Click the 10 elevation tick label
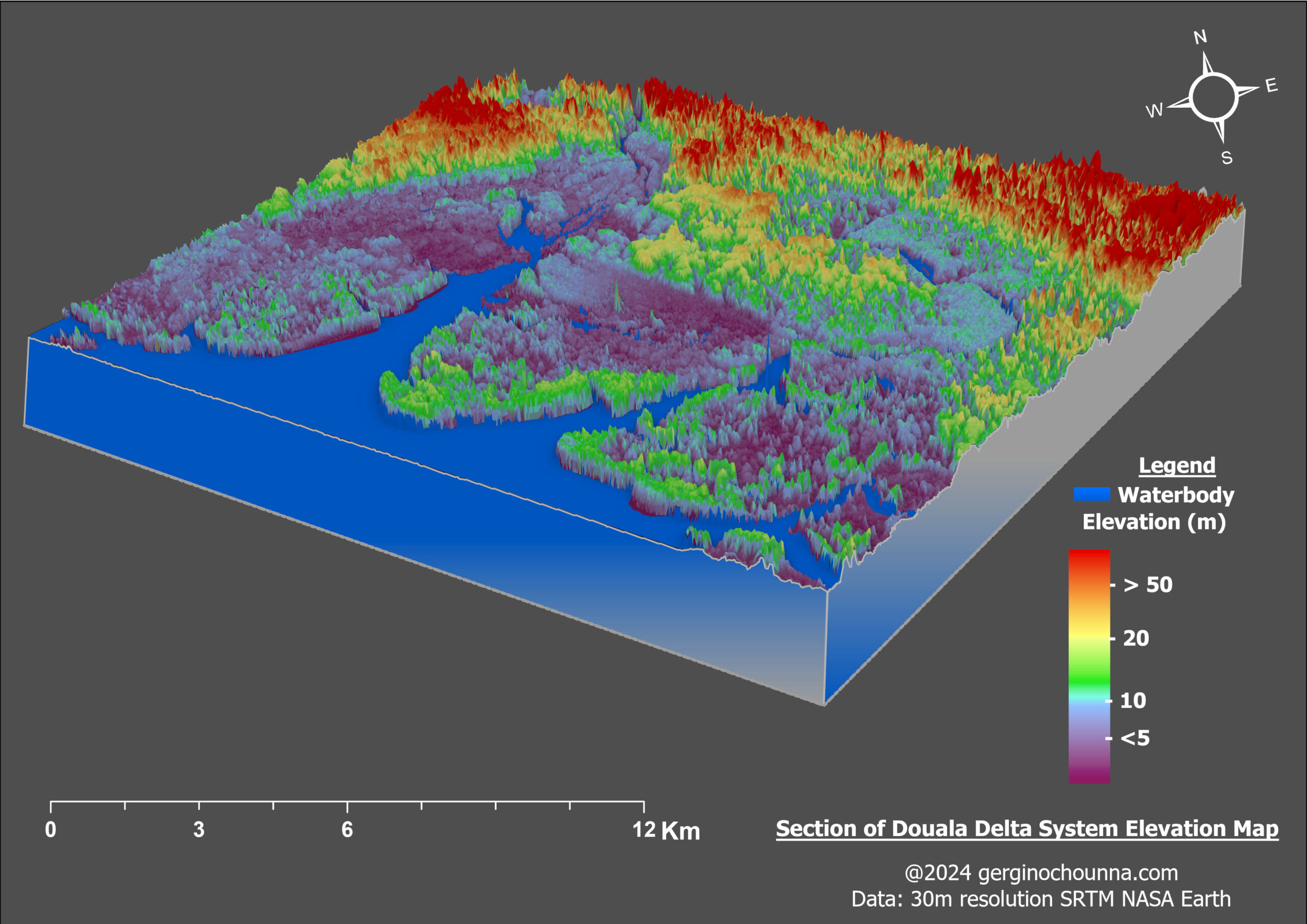Image resolution: width=1307 pixels, height=924 pixels. point(1133,700)
